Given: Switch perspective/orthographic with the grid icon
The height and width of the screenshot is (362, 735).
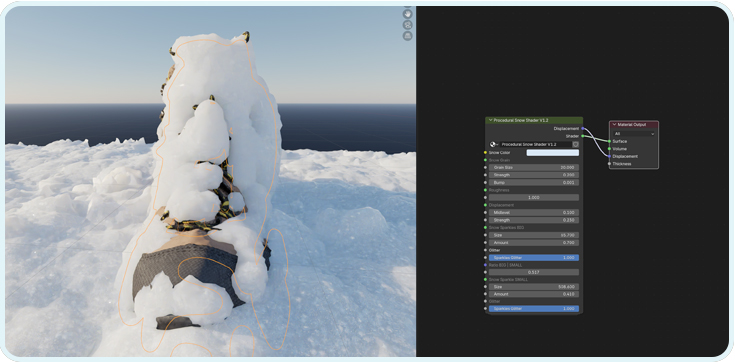Looking at the screenshot, I should point(407,36).
